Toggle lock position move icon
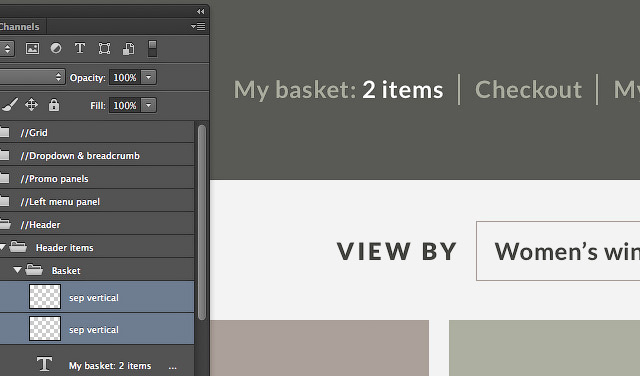 pos(31,105)
